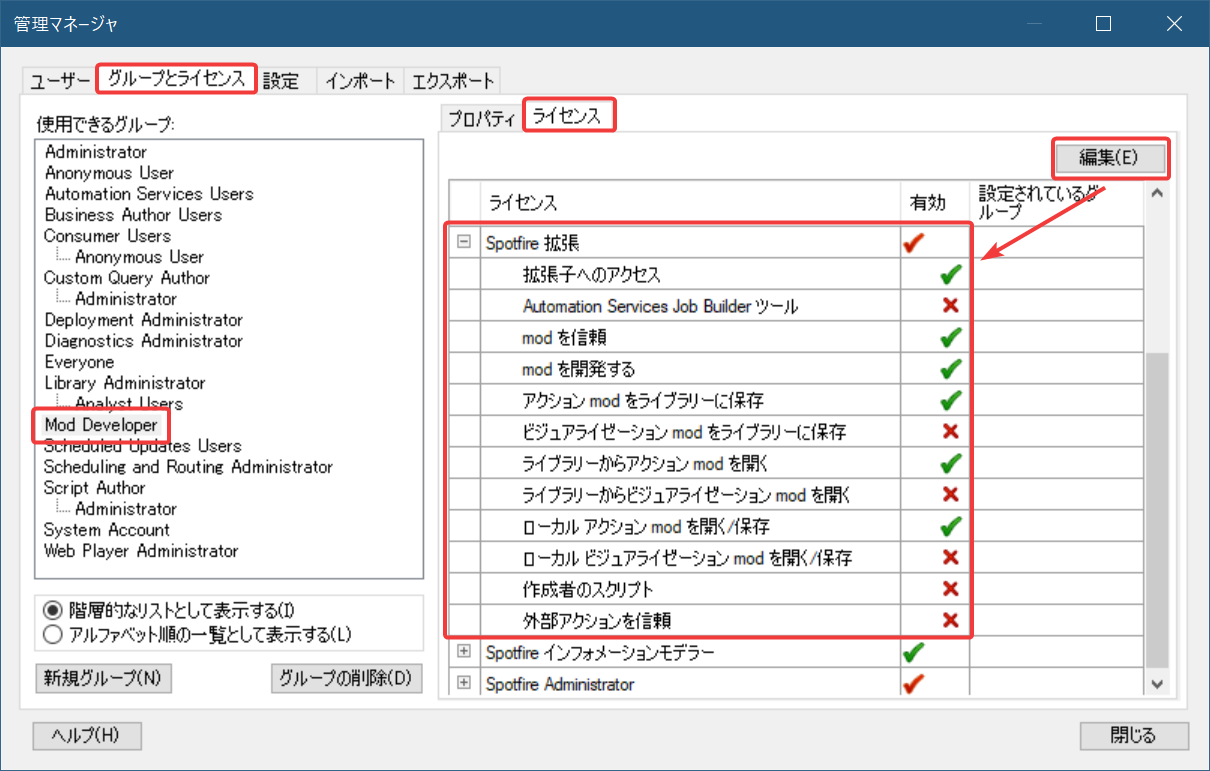Screen dimensions: 1210x771
Task: Select the Everyone group
Action: (x=79, y=362)
